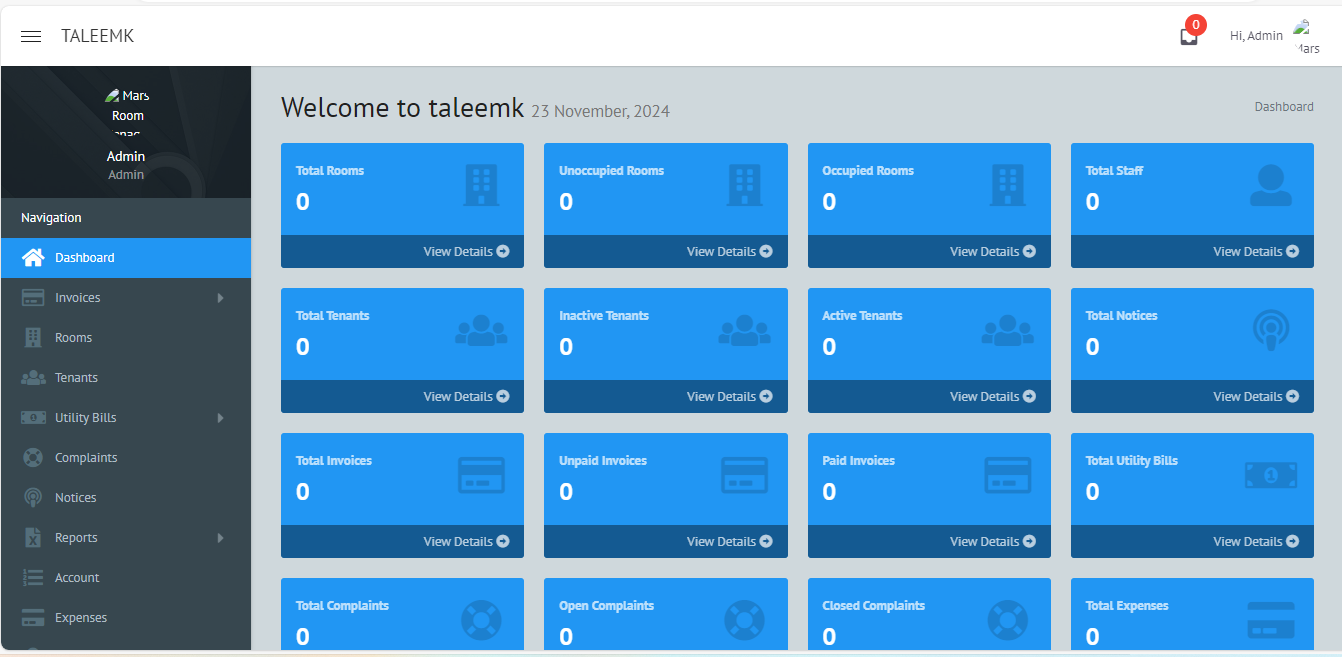The image size is (1342, 657).
Task: Select Dashboard in the navigation
Action: point(126,258)
